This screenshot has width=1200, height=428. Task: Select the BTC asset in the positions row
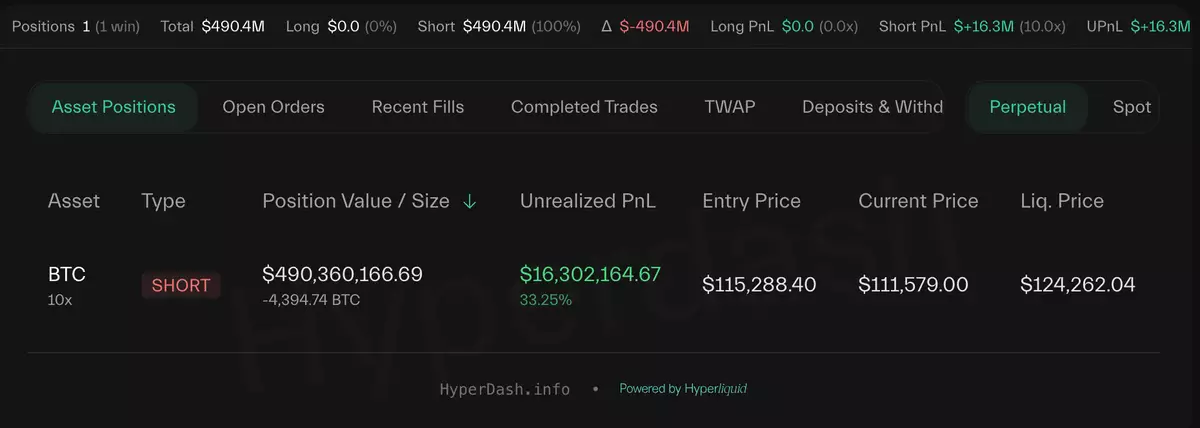coord(67,275)
